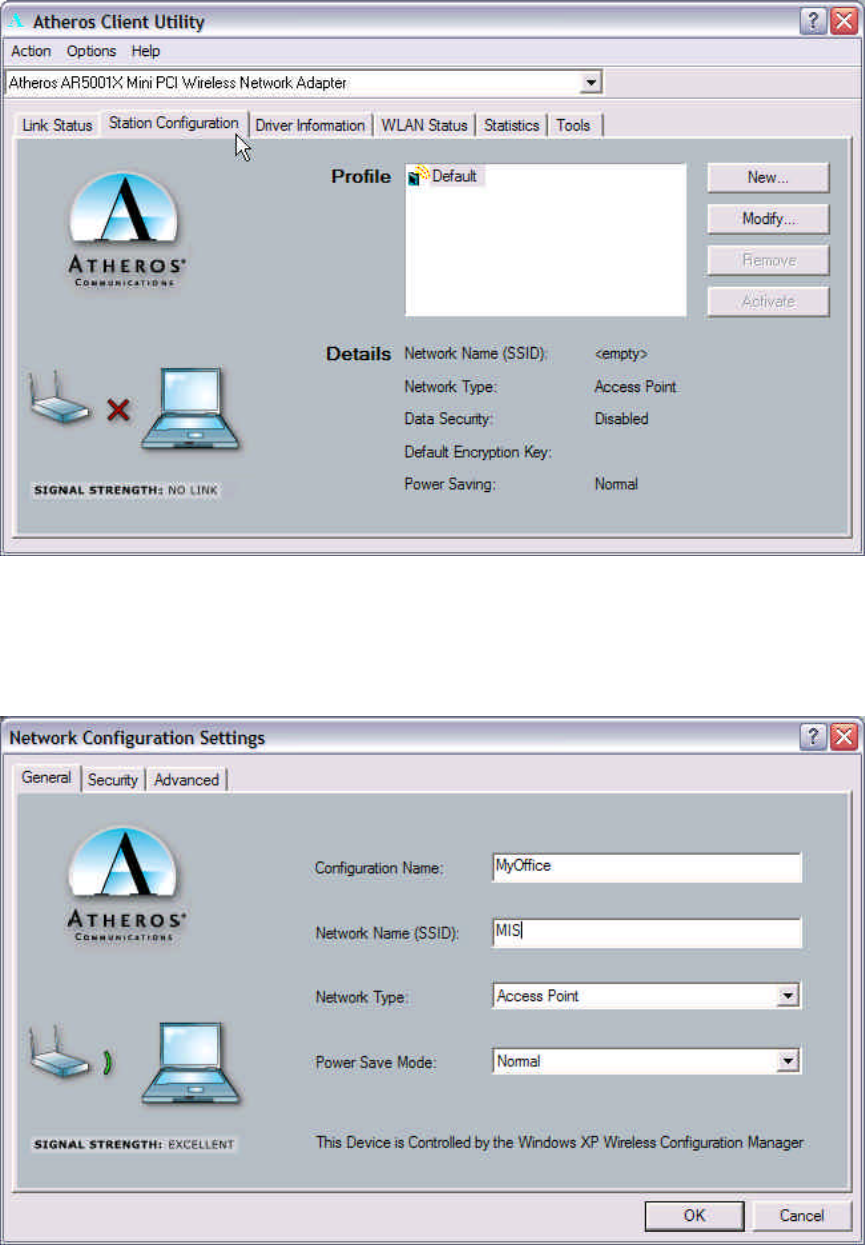Screen dimensions: 865x1245
Task: Click the Modify... profile button
Action: (x=768, y=218)
